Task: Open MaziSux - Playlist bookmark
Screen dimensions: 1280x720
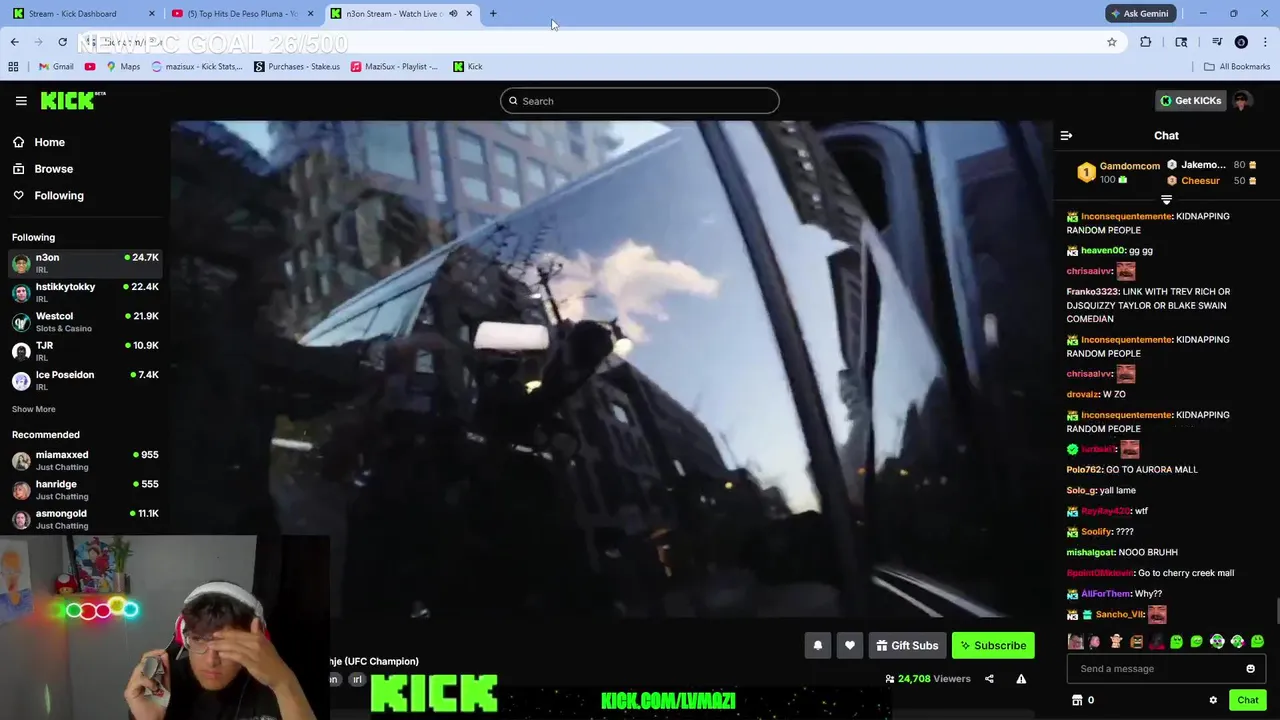Action: [x=394, y=67]
